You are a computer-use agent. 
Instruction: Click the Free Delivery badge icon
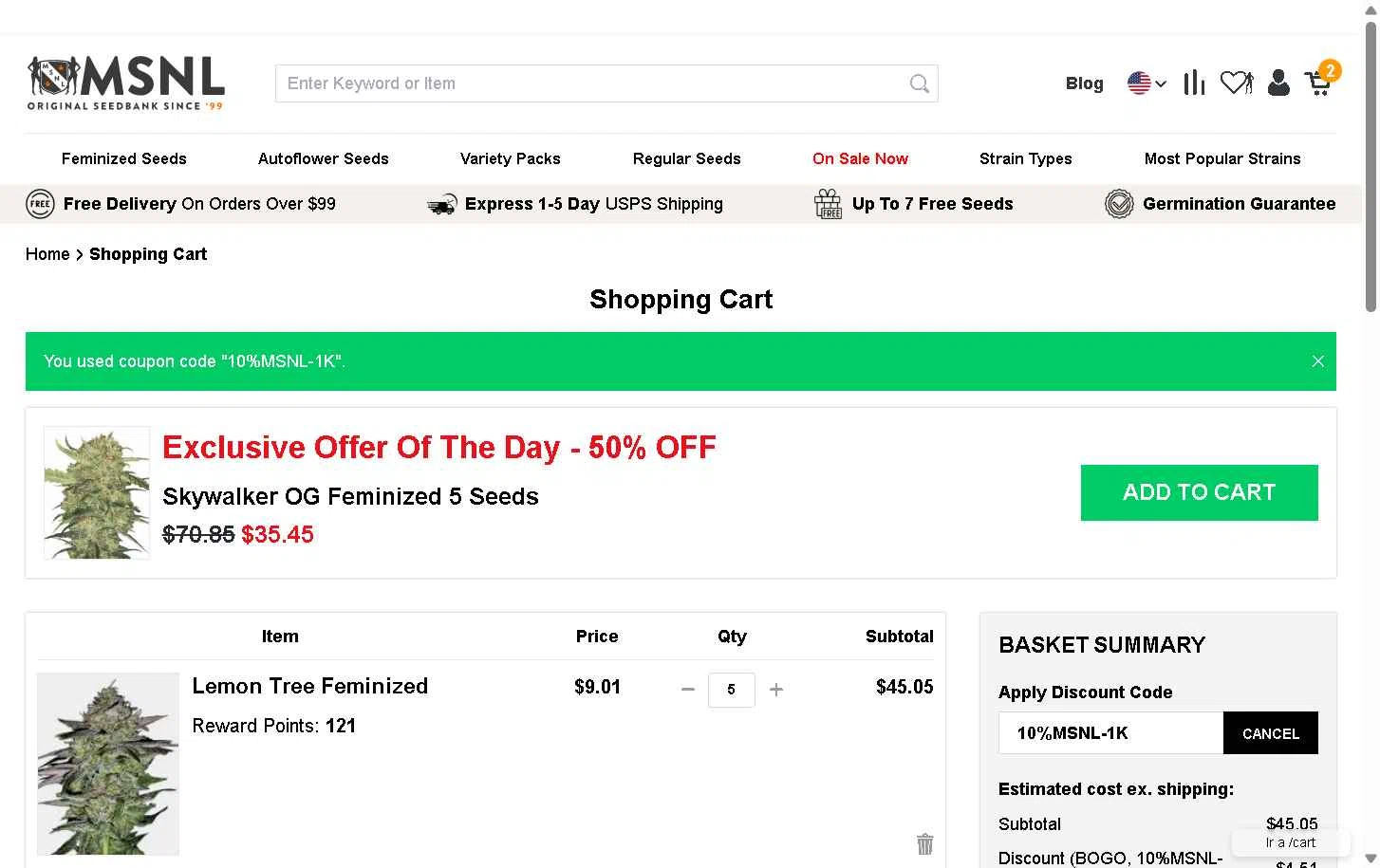[40, 204]
